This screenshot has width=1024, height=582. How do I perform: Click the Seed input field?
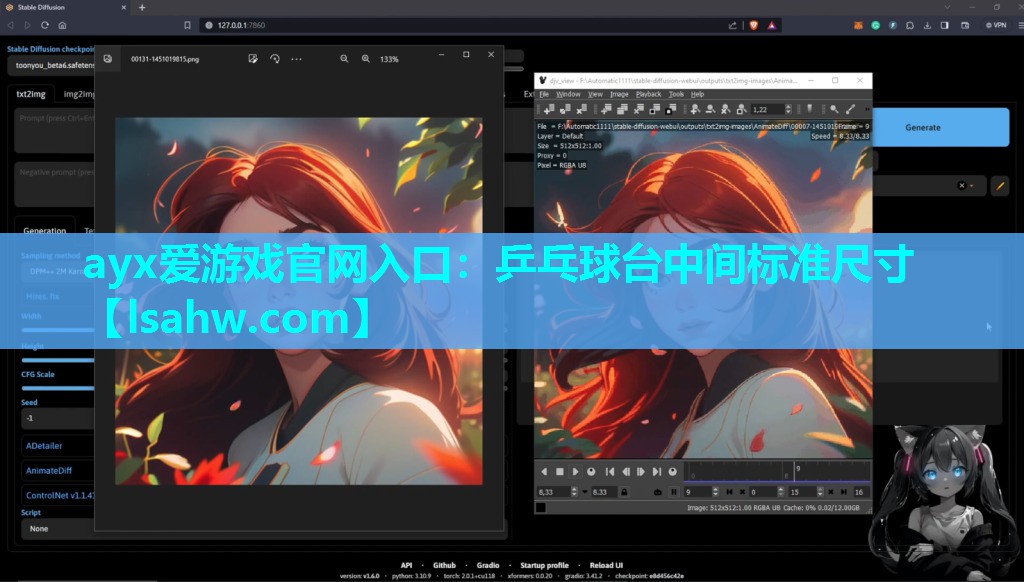click(x=57, y=418)
